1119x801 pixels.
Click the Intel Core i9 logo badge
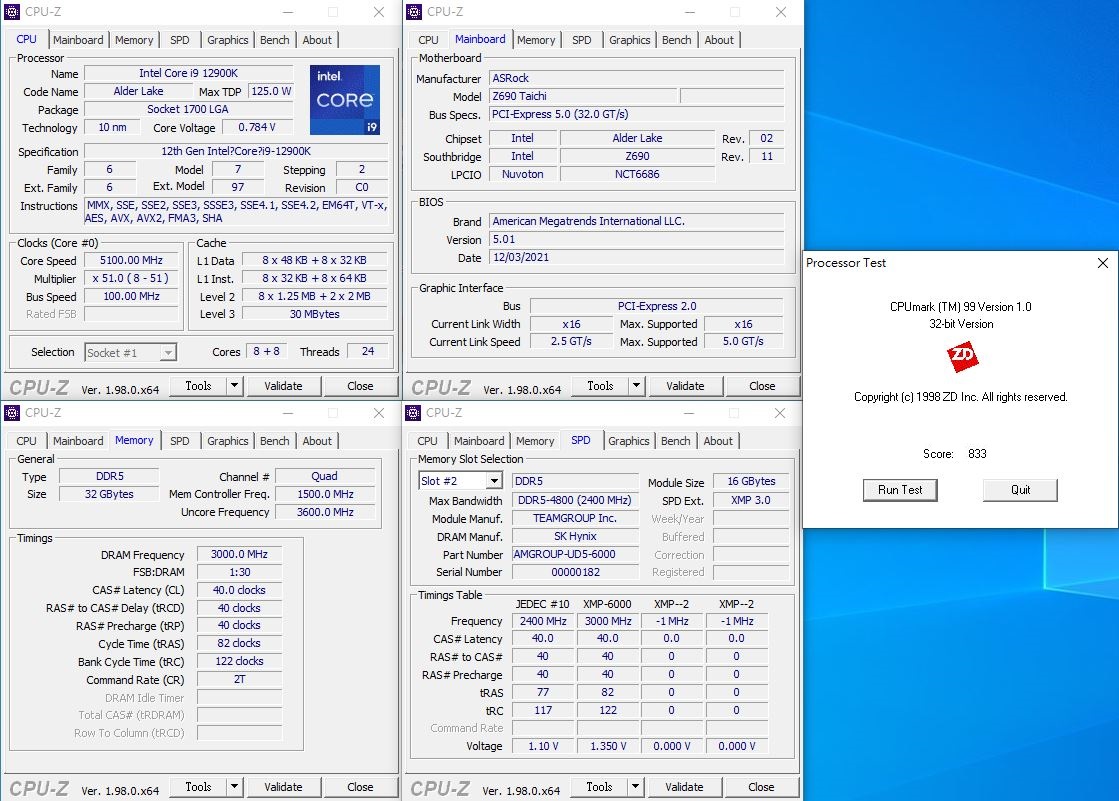(x=345, y=100)
